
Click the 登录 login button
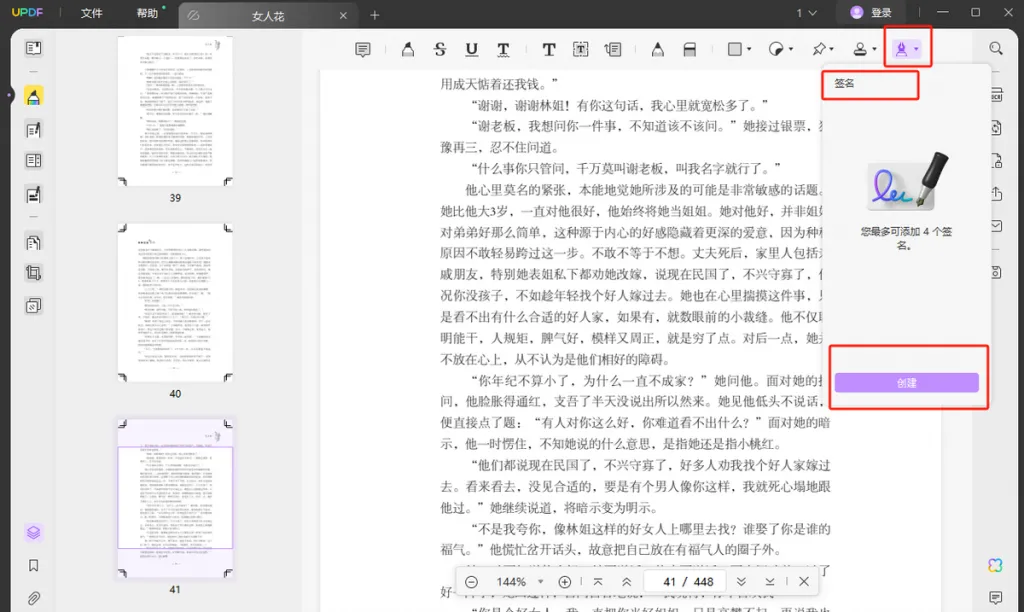(x=871, y=12)
